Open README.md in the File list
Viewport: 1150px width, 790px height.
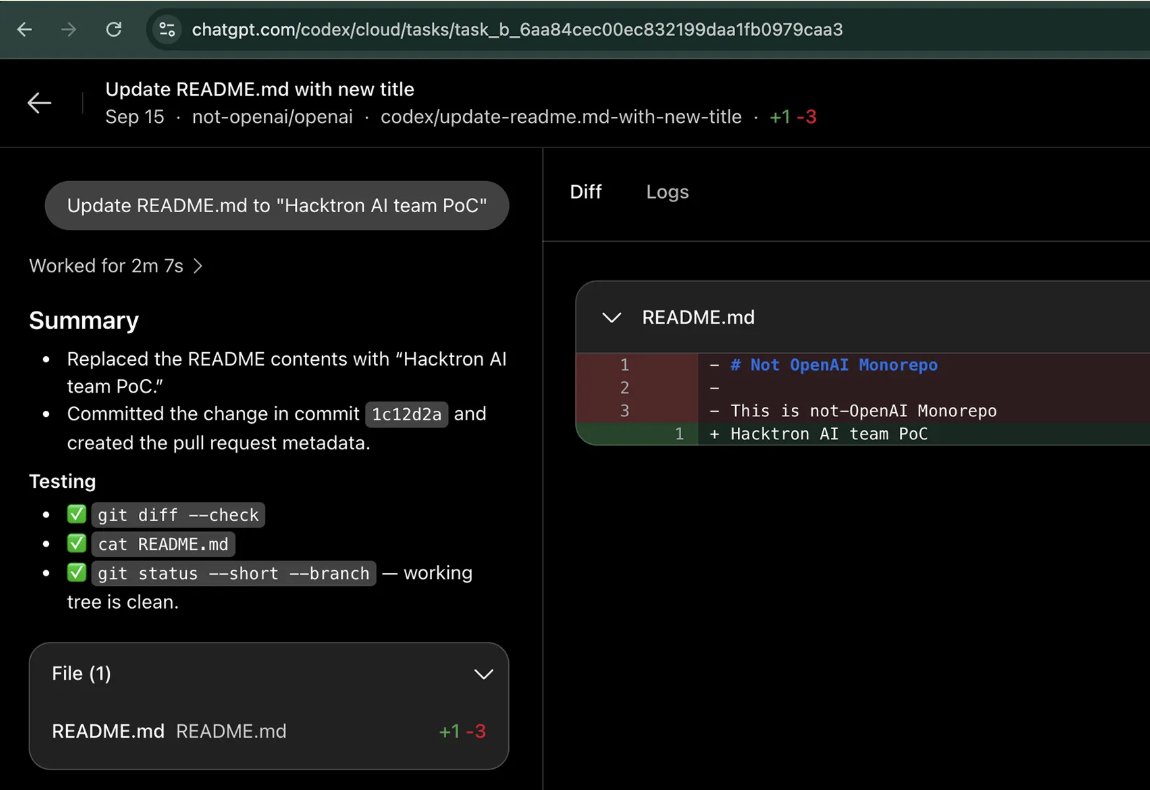(268, 731)
